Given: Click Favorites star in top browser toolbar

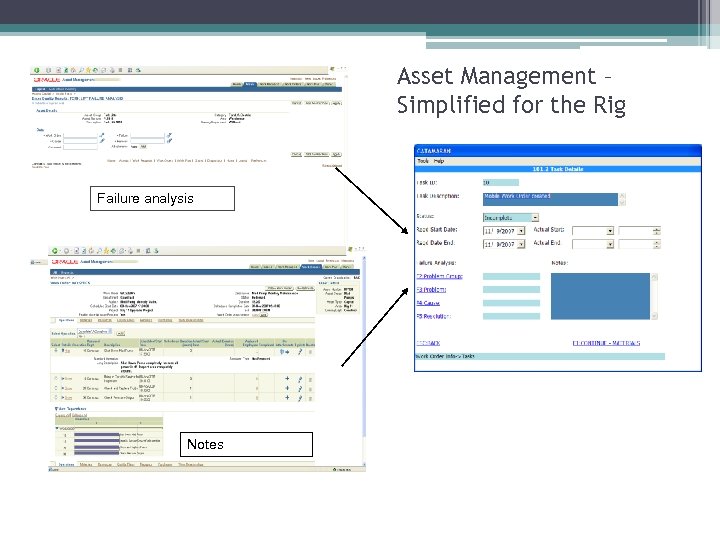Looking at the screenshot, I should [88, 70].
